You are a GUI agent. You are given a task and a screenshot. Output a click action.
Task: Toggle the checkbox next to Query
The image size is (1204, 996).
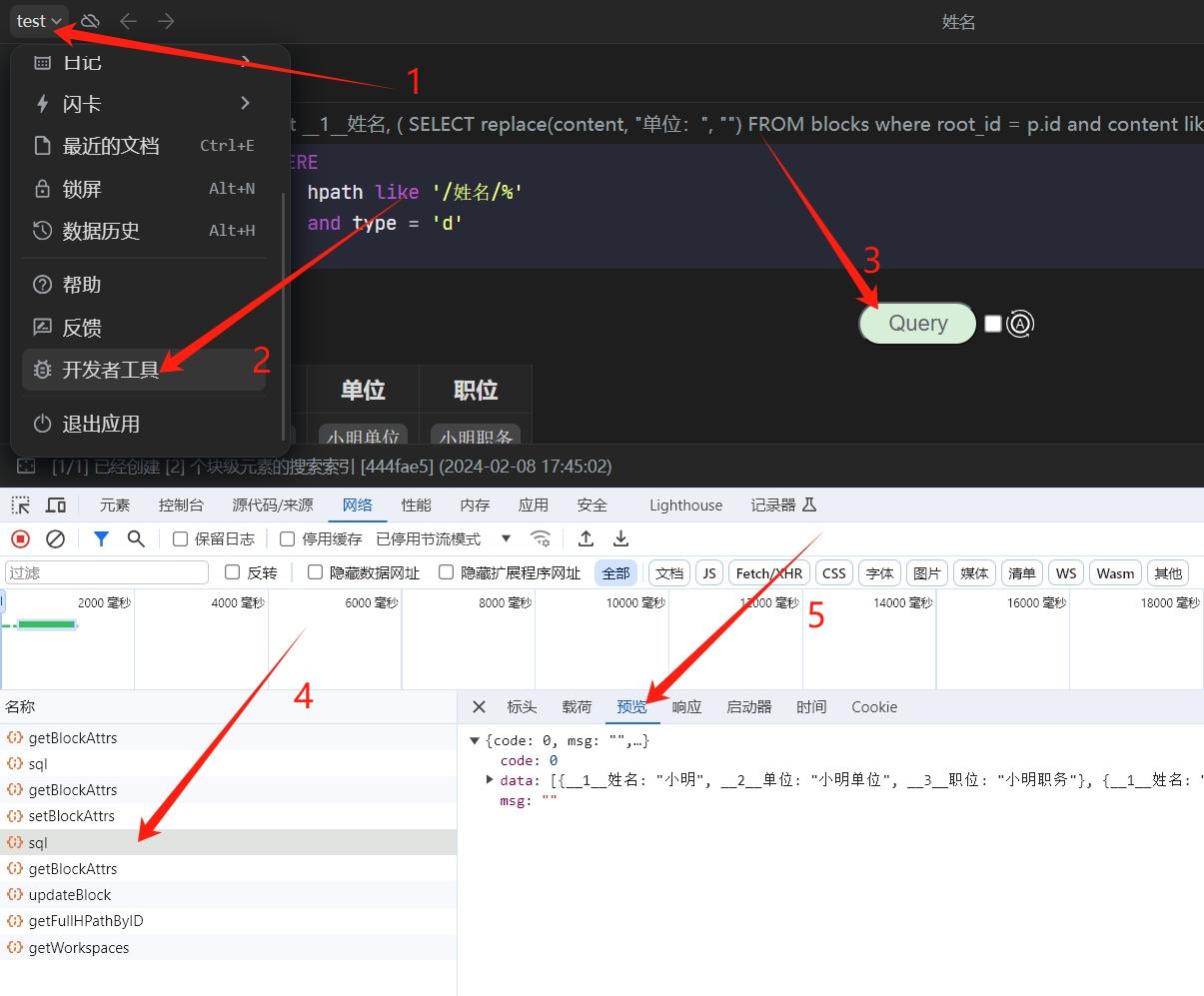(993, 324)
